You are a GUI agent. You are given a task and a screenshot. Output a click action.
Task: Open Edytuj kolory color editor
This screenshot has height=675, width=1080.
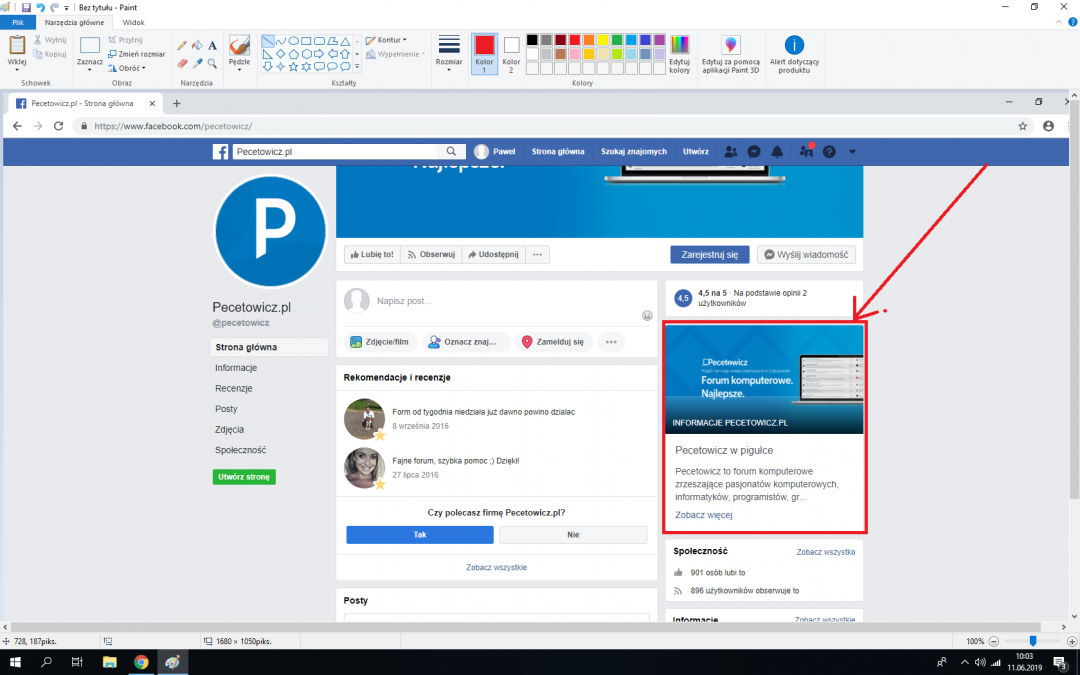tap(679, 54)
